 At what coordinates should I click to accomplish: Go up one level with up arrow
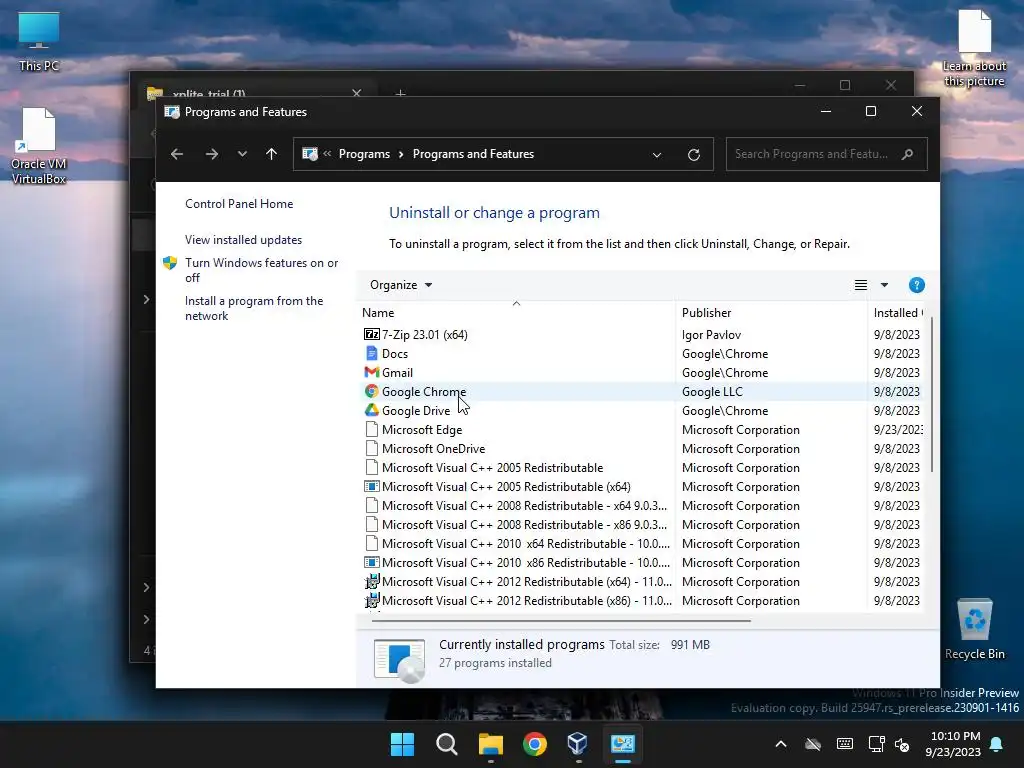click(272, 154)
